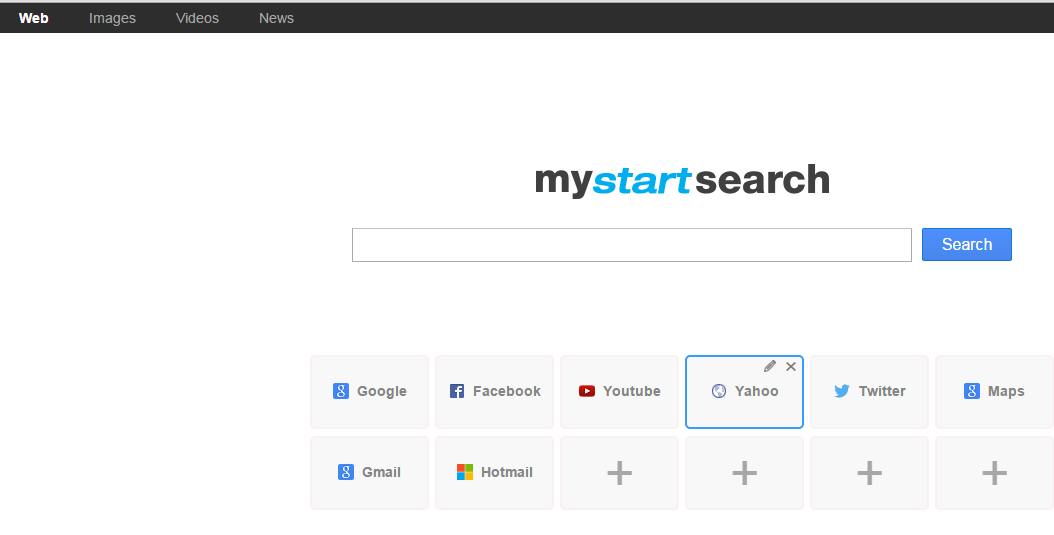Open the Twitter shortcut tile
The width and height of the screenshot is (1054, 535).
(x=869, y=392)
